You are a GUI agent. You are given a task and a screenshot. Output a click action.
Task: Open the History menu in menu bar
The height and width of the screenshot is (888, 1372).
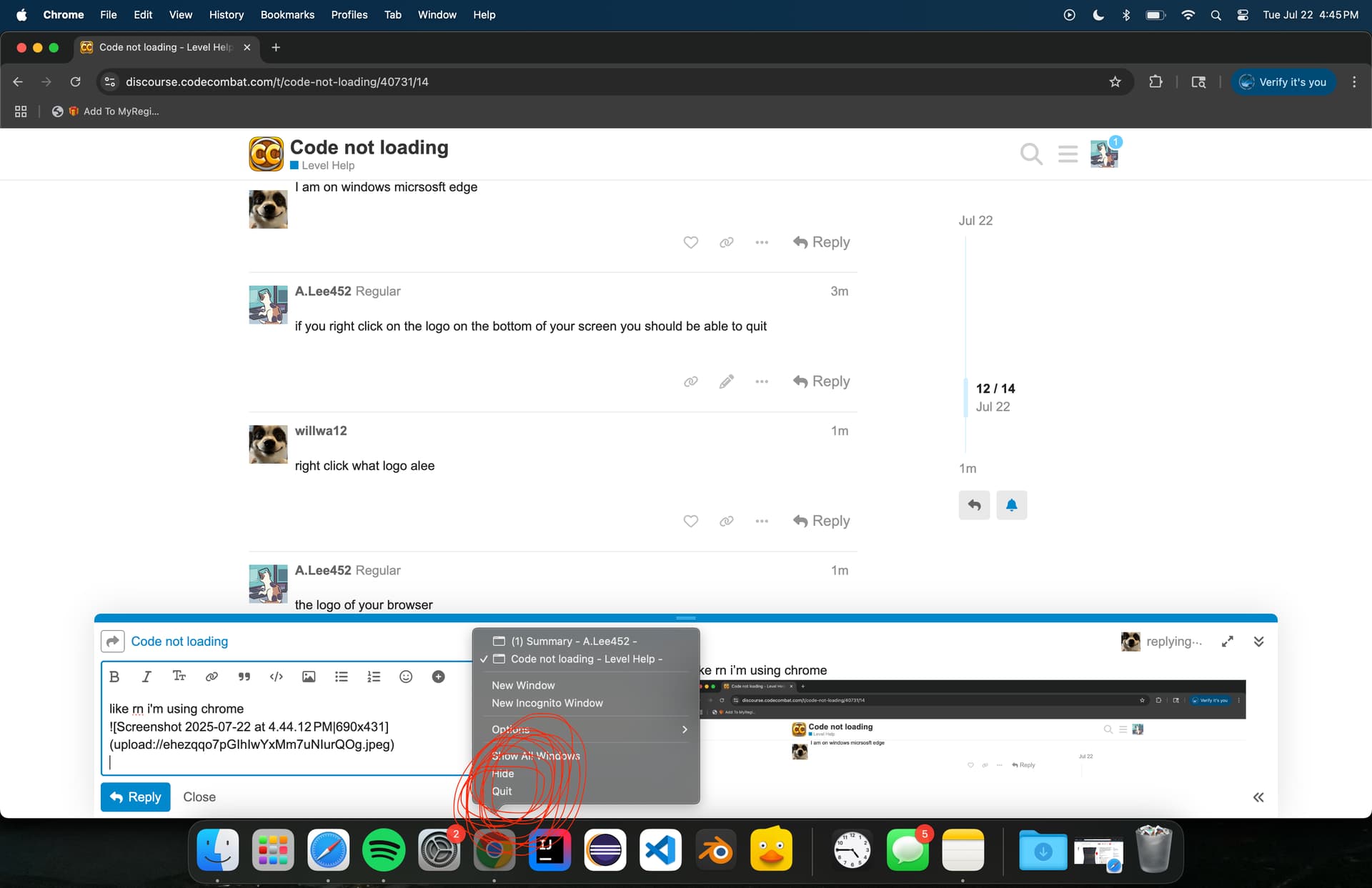coord(226,14)
